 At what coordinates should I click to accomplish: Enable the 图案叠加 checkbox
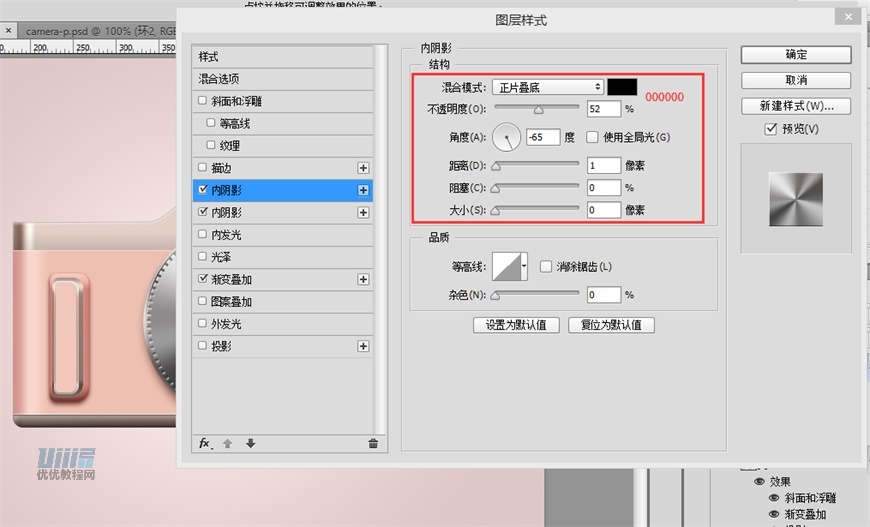click(203, 301)
